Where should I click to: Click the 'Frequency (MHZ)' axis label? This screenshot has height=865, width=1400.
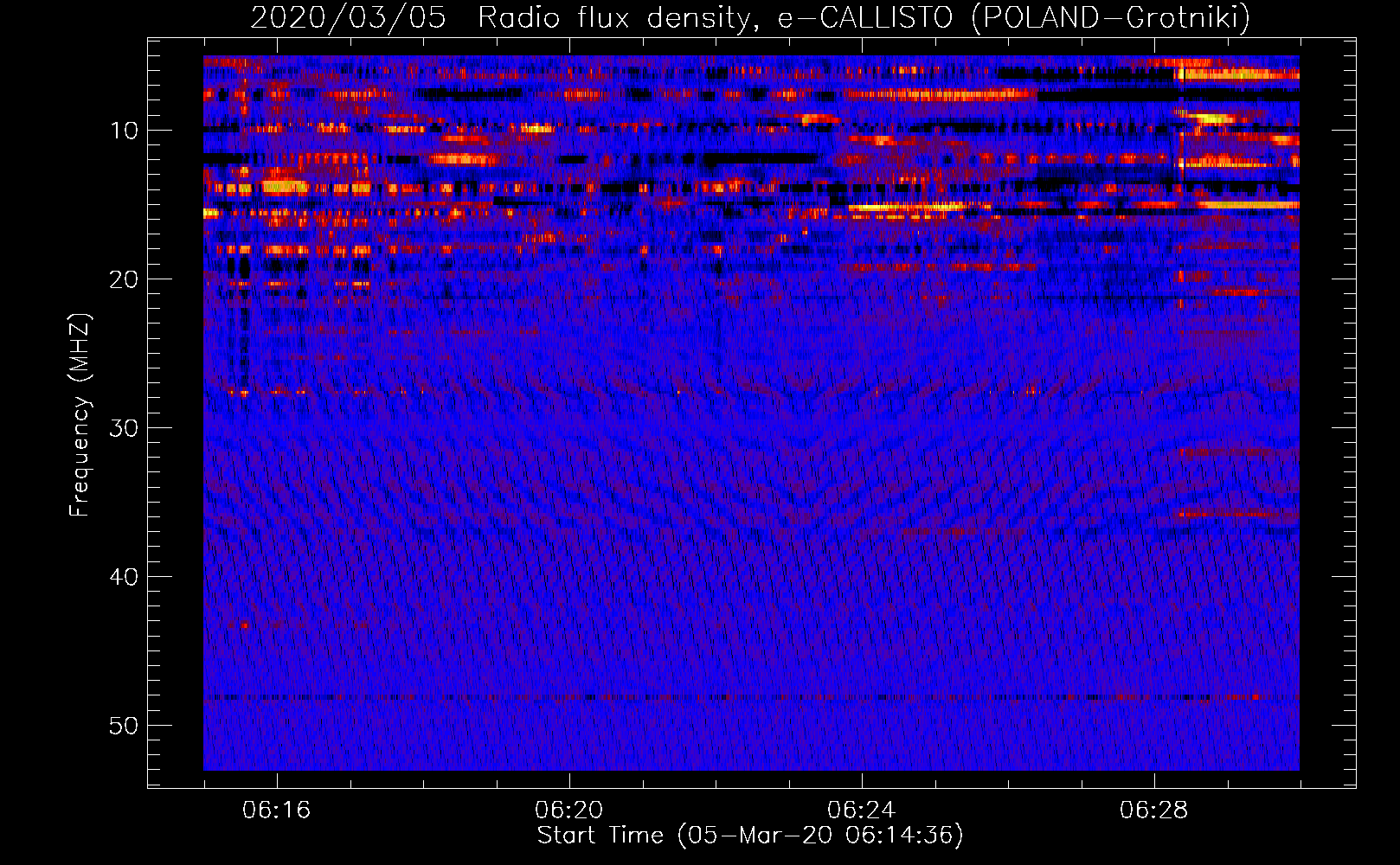80,415
